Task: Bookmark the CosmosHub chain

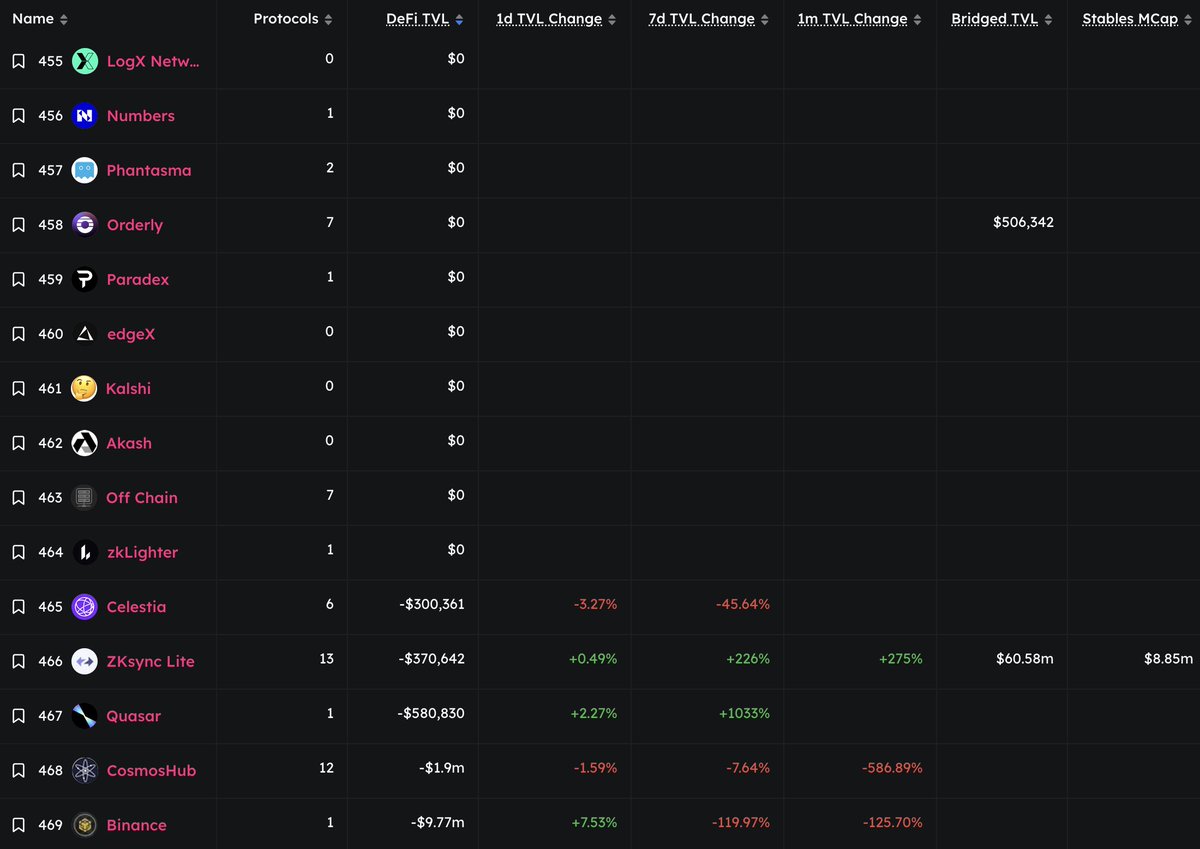Action: (x=18, y=770)
